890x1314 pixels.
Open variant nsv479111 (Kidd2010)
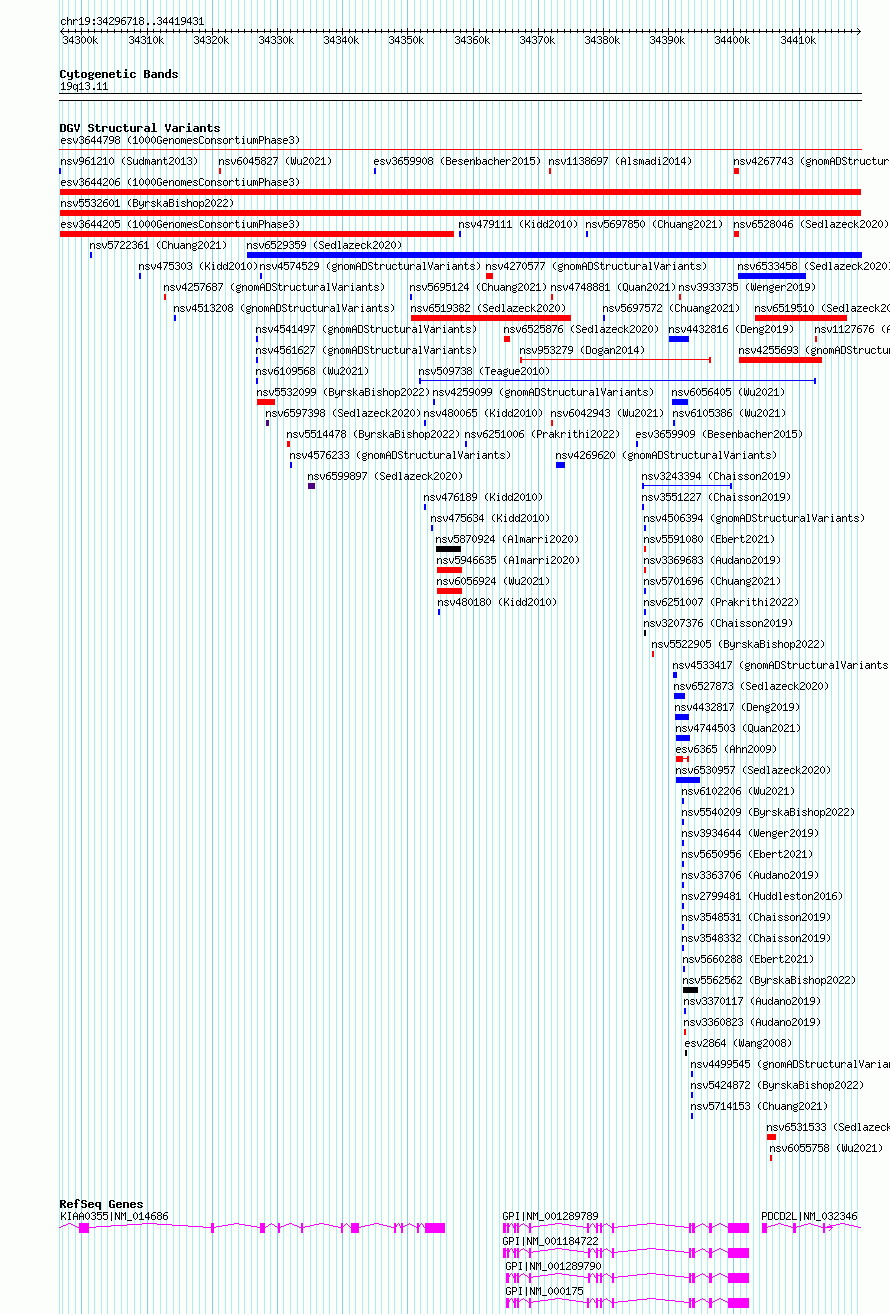click(518, 225)
